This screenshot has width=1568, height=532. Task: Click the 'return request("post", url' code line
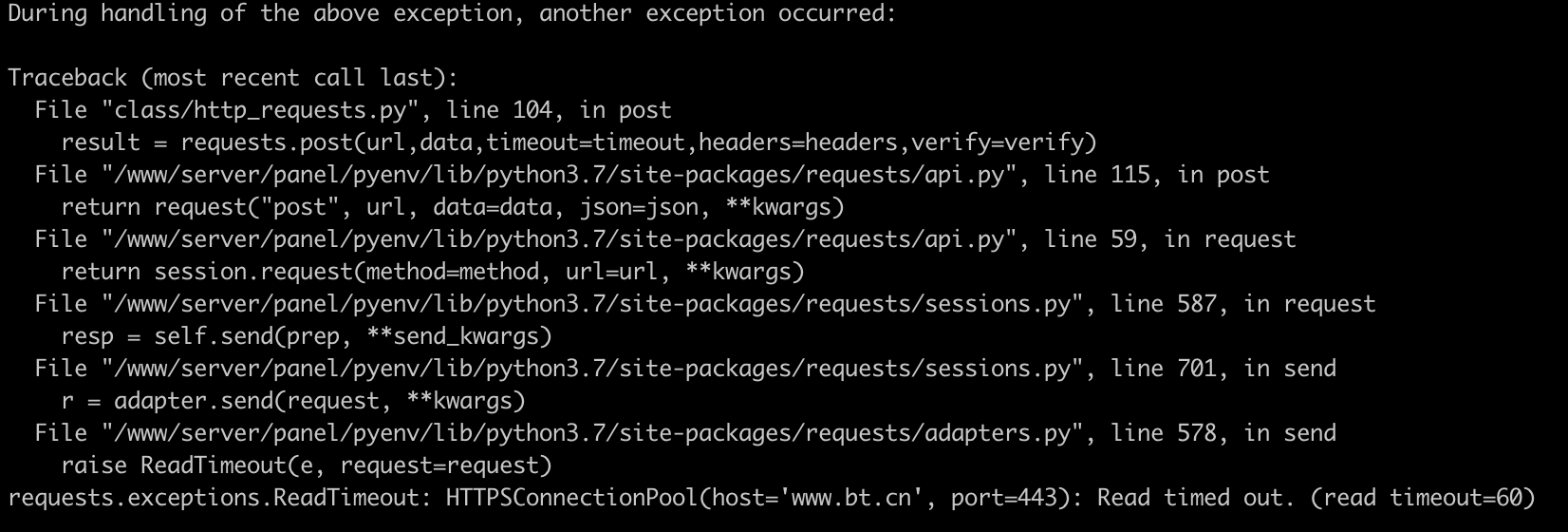click(453, 208)
